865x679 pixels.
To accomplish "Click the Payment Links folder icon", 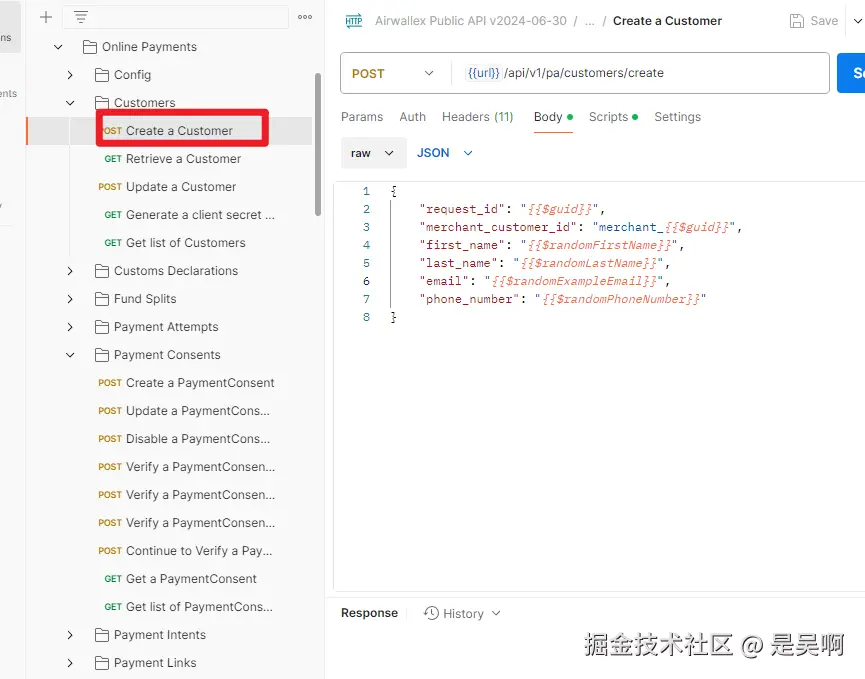I will [102, 663].
